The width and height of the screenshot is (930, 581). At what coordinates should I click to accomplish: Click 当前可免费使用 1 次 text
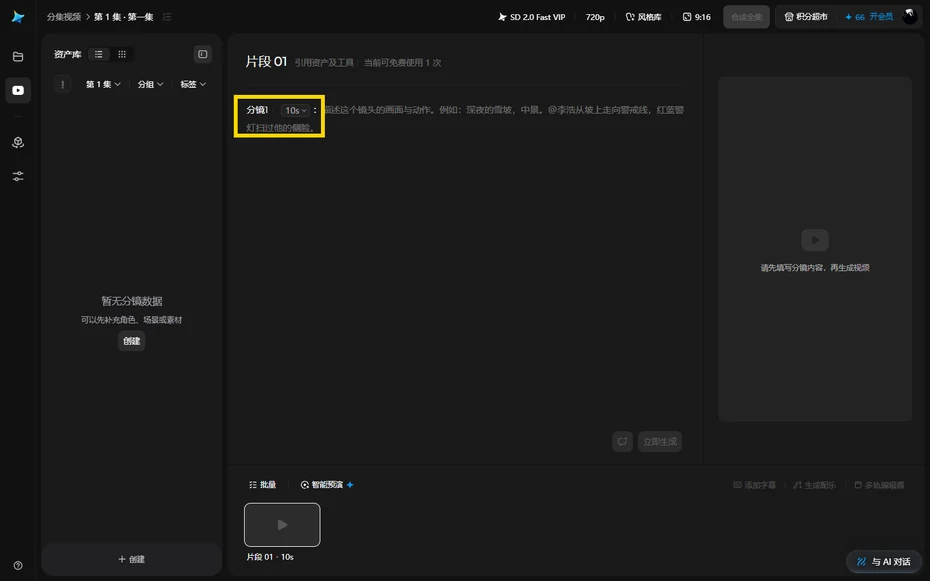[x=403, y=63]
